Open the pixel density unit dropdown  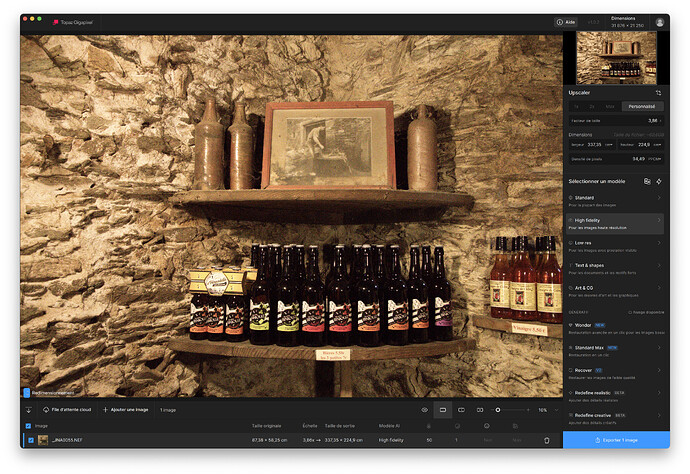[654, 158]
